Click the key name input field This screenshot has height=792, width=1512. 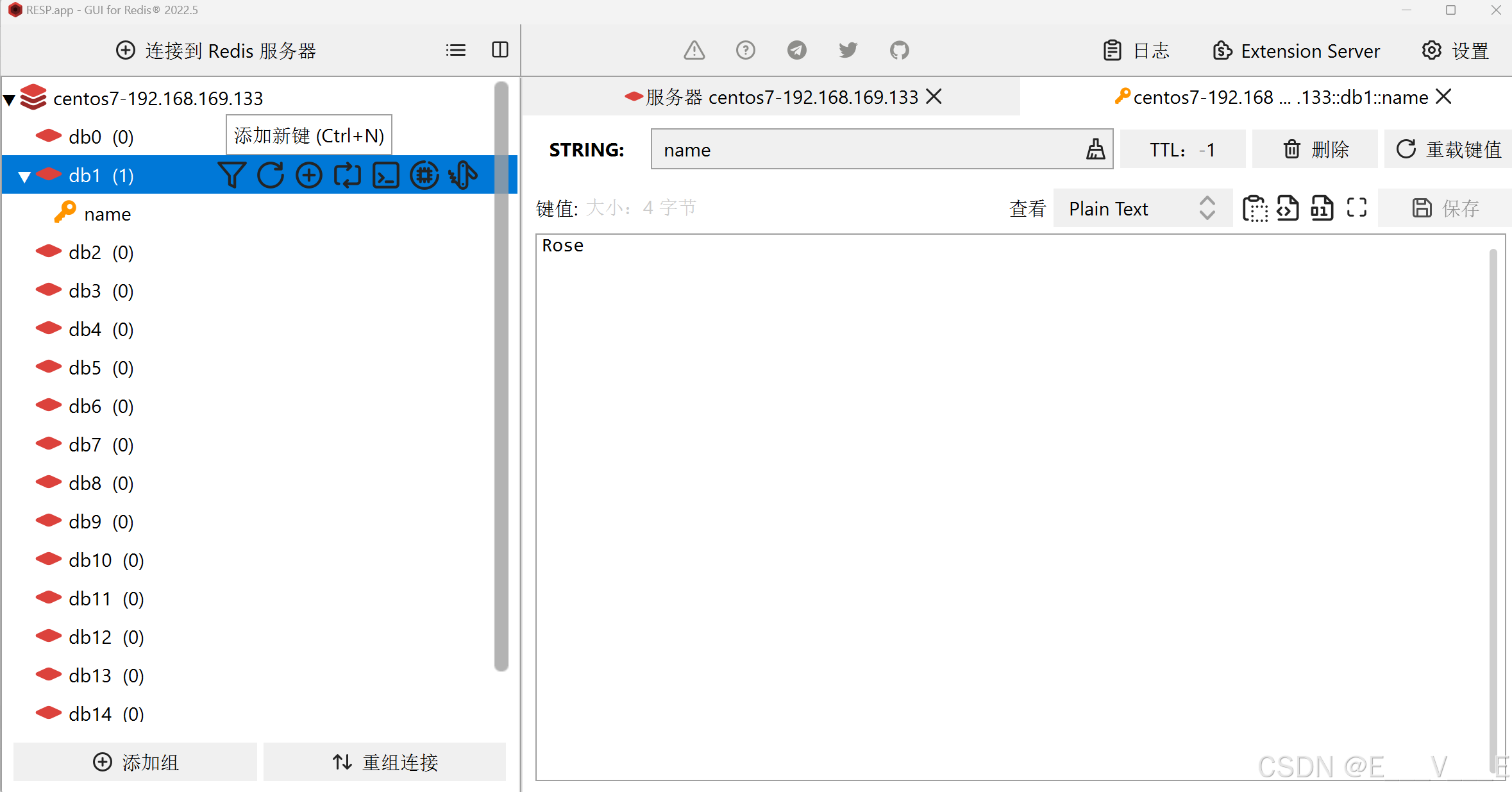point(866,149)
